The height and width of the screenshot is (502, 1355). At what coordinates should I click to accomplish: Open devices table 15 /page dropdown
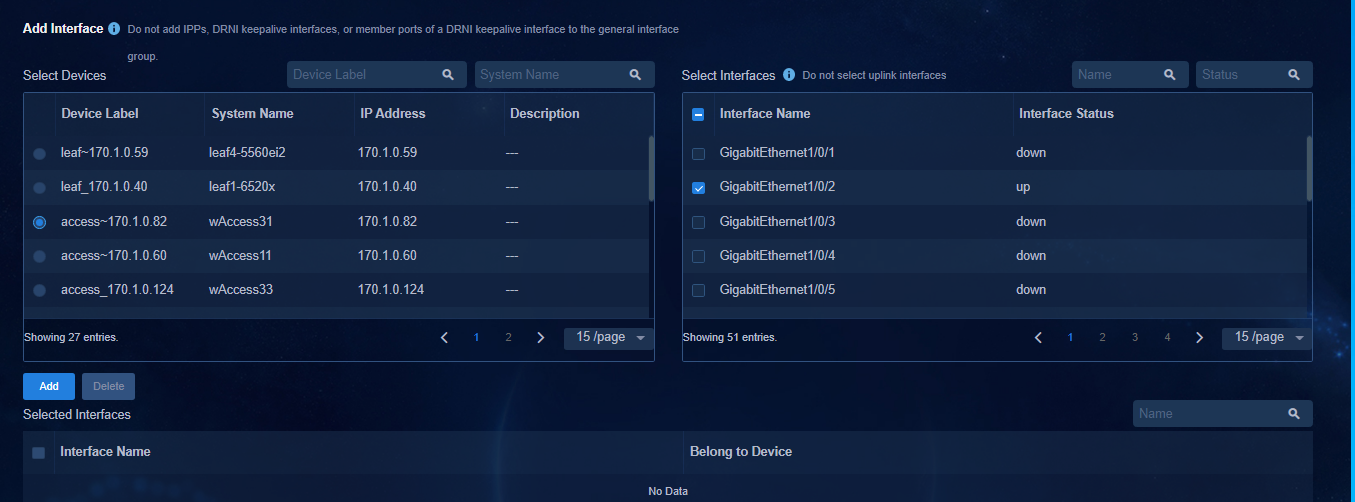click(609, 337)
